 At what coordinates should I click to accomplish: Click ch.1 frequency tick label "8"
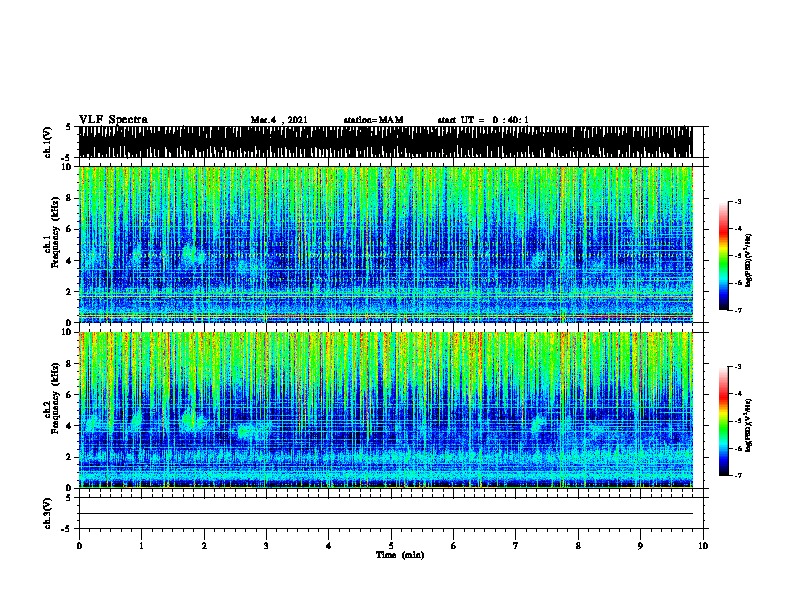[69, 198]
